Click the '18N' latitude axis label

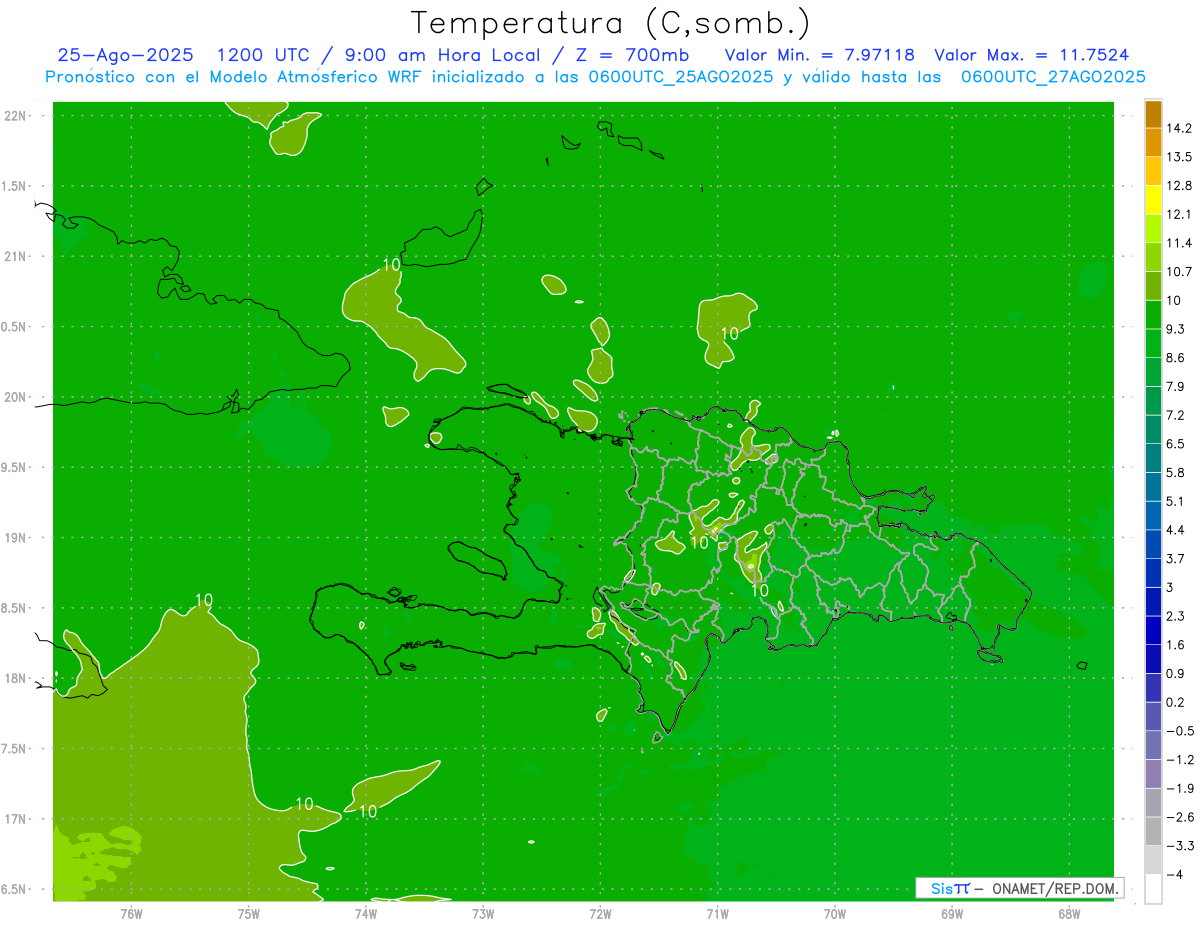(x=14, y=679)
